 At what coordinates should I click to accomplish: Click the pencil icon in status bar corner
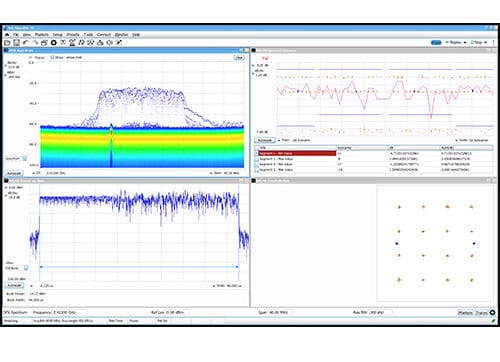tap(494, 321)
